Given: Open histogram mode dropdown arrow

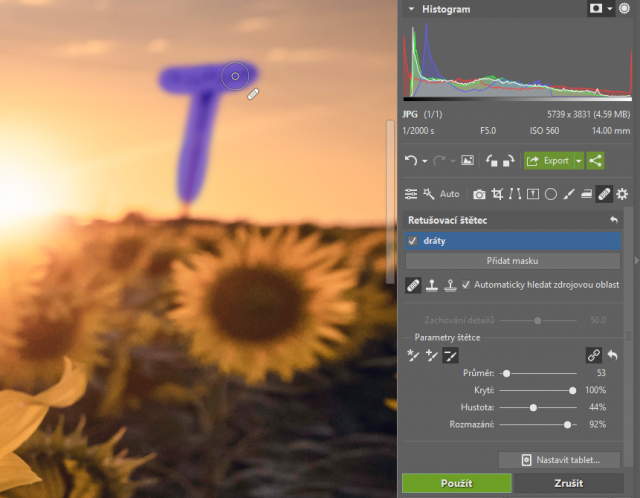Looking at the screenshot, I should coord(609,9).
